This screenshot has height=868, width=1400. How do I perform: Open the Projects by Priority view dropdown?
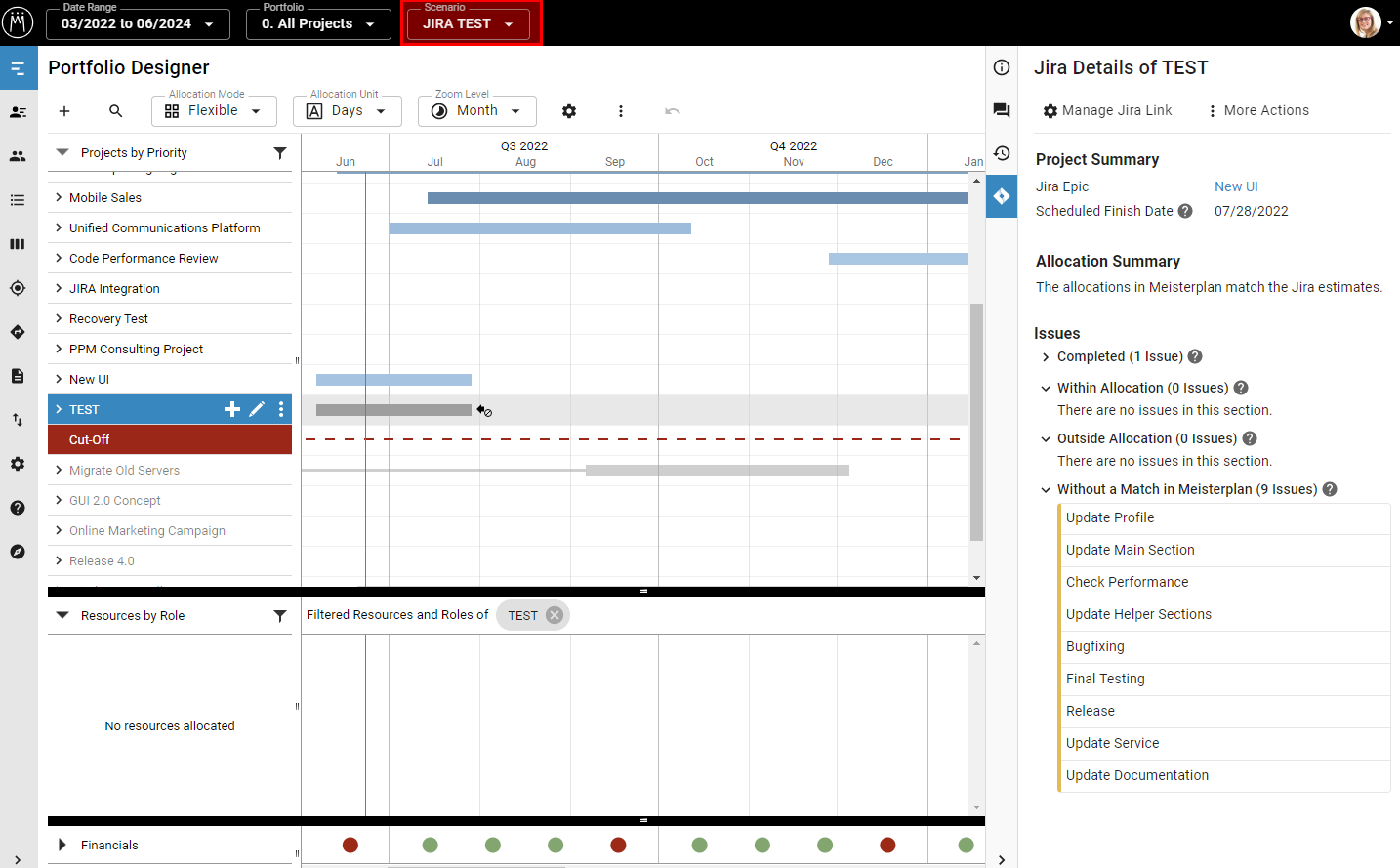click(62, 153)
